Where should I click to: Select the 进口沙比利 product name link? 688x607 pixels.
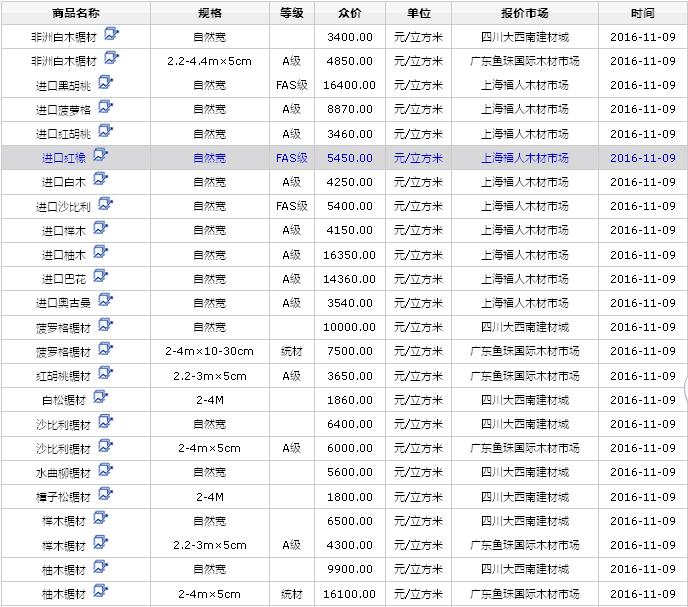click(x=63, y=207)
